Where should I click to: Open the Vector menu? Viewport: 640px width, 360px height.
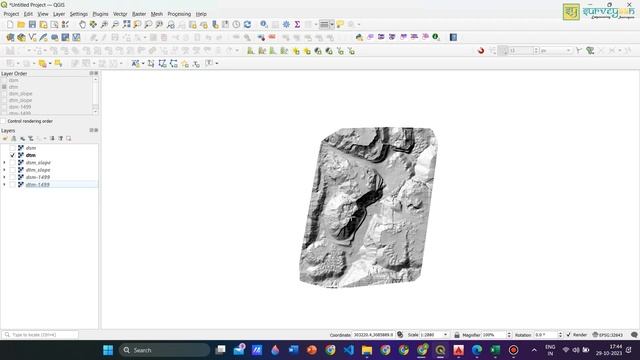pos(120,14)
